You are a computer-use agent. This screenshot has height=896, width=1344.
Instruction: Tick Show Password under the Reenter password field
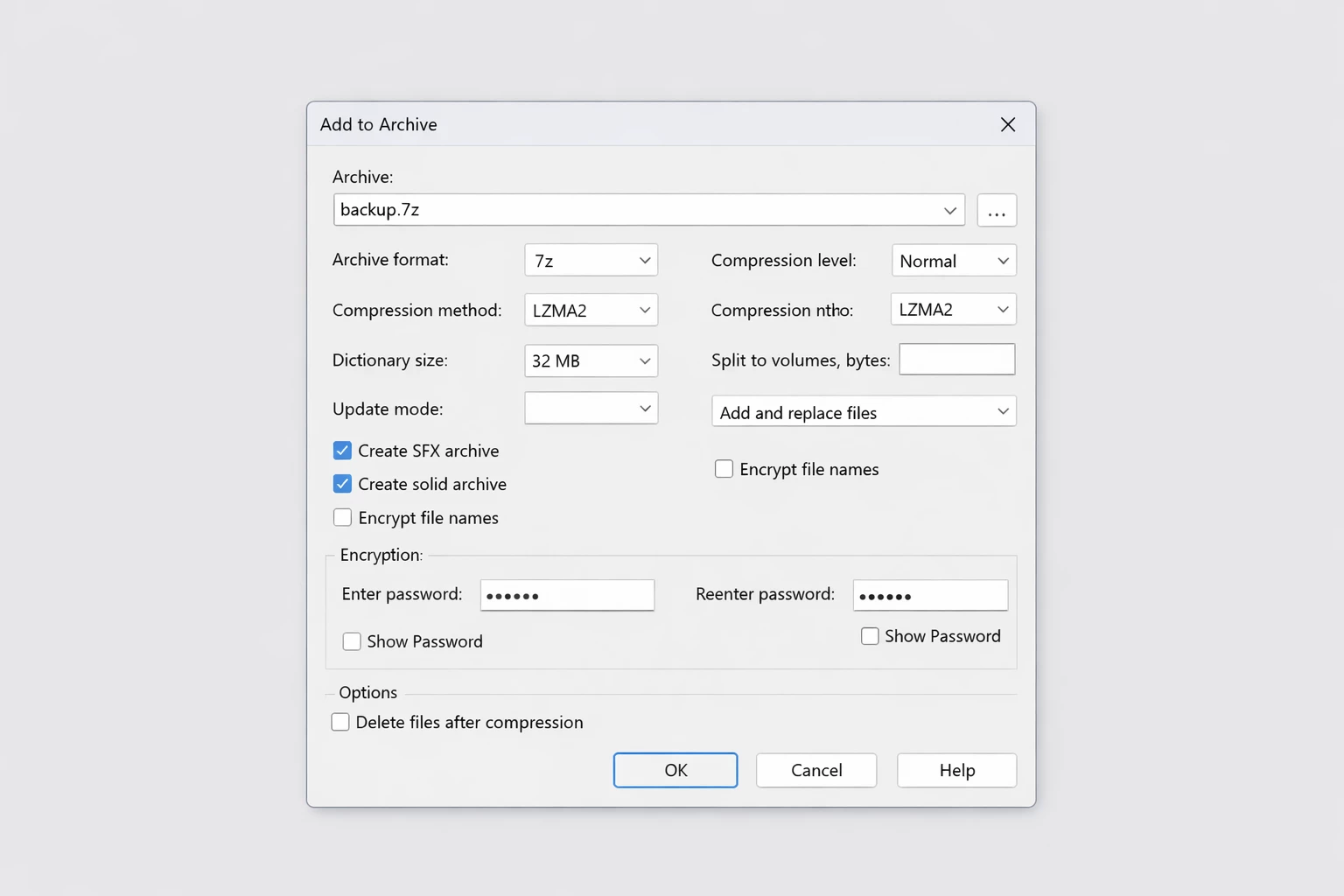(870, 636)
